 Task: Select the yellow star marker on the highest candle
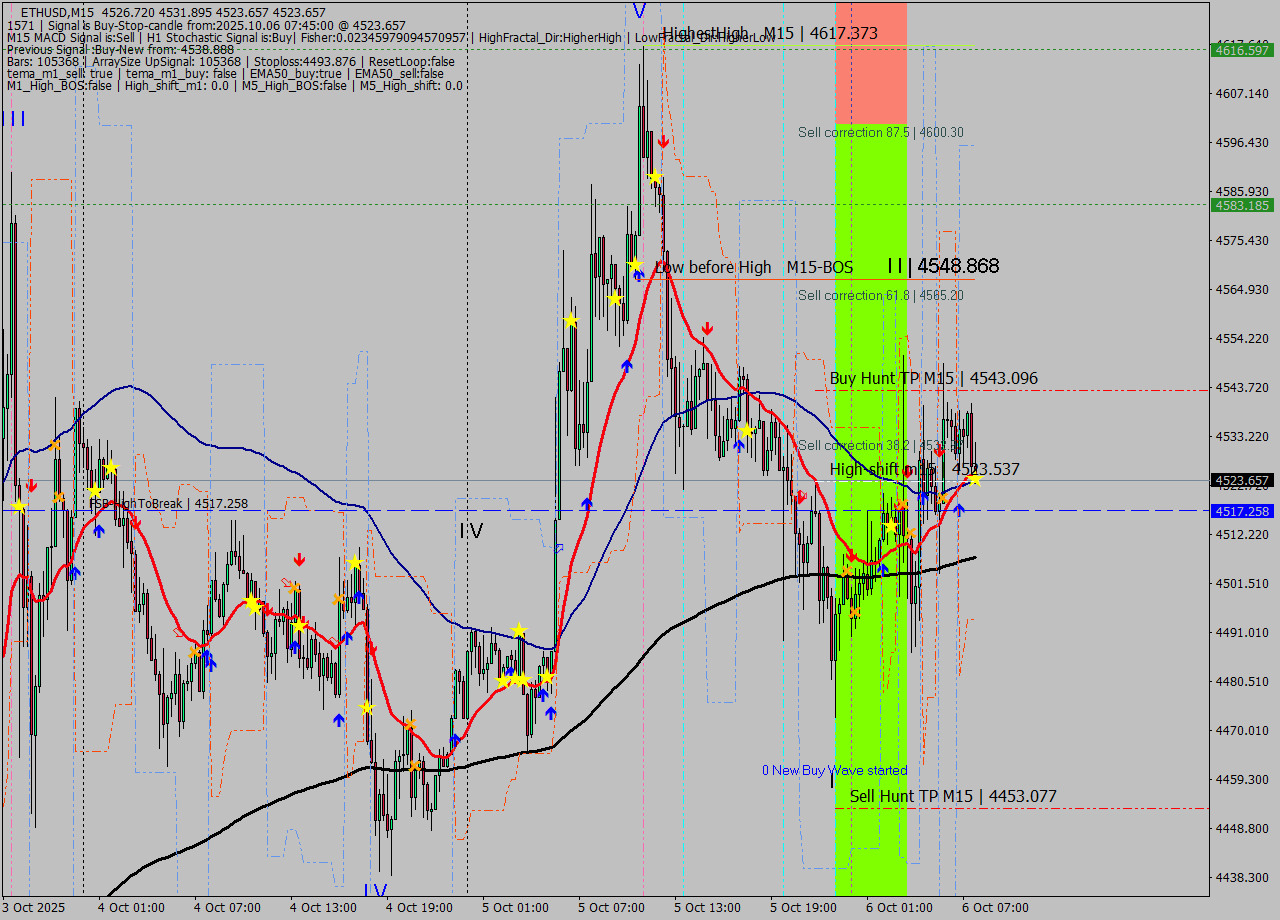655,177
